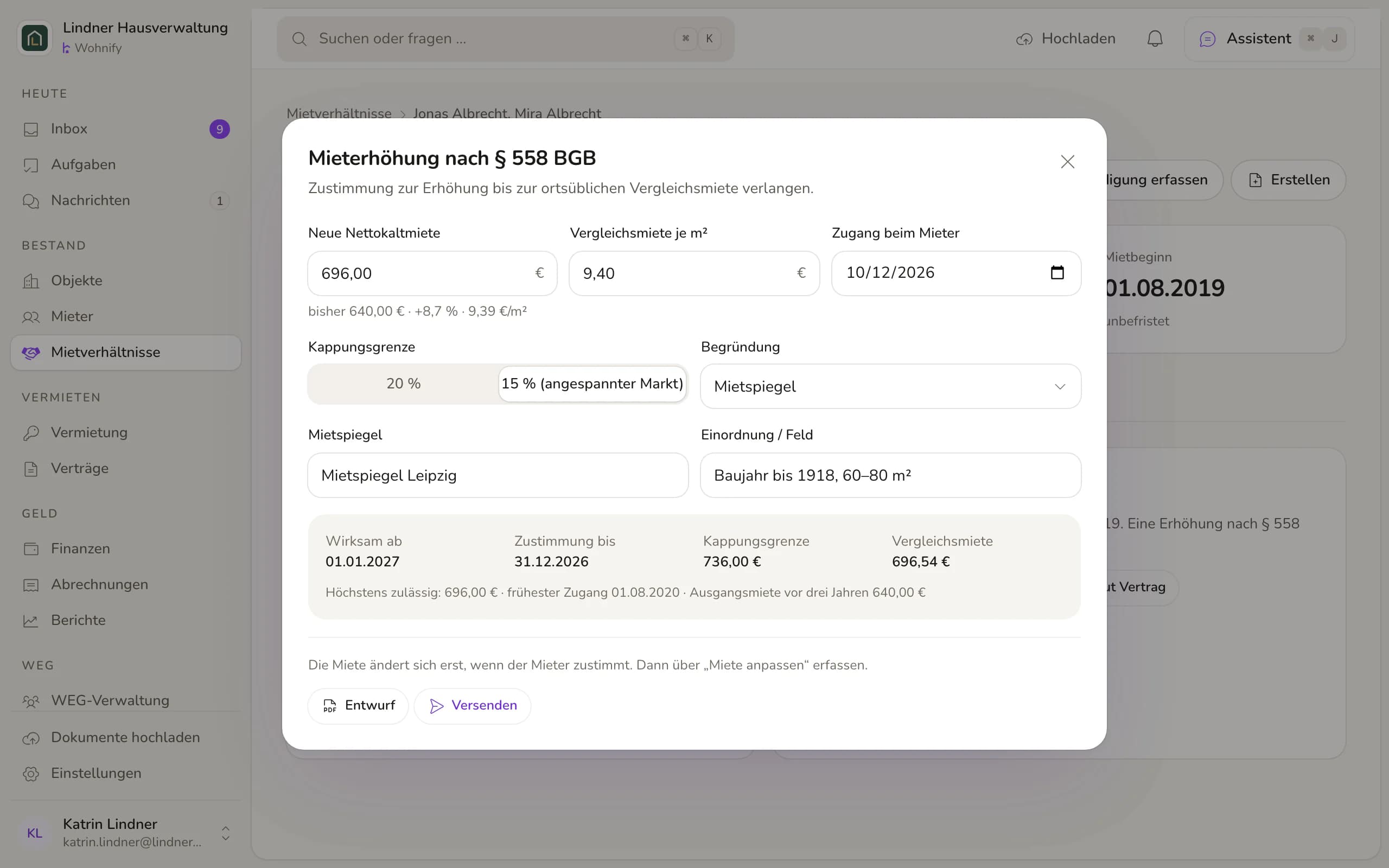1389x868 pixels.
Task: Select 15 % (angespannter Markt) option
Action: coord(592,384)
